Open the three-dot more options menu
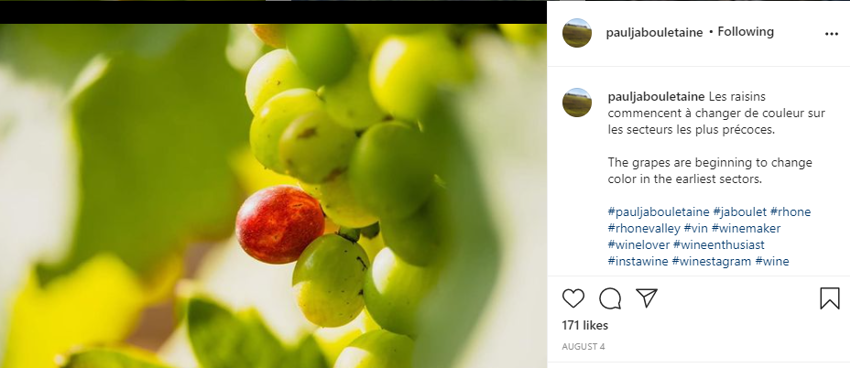 pyautogui.click(x=831, y=34)
